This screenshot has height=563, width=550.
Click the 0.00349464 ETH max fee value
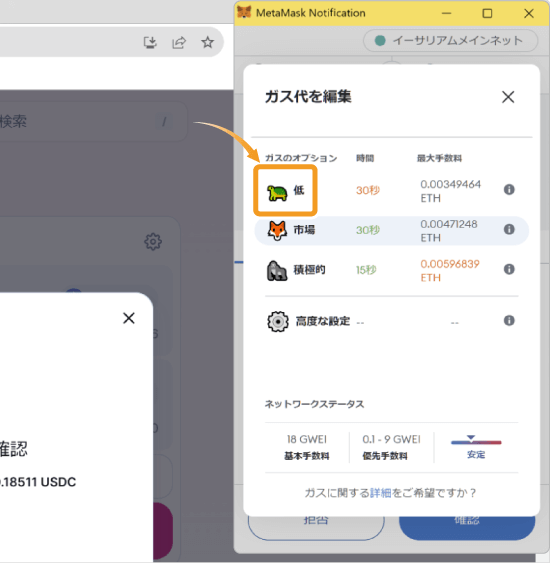pos(451,191)
